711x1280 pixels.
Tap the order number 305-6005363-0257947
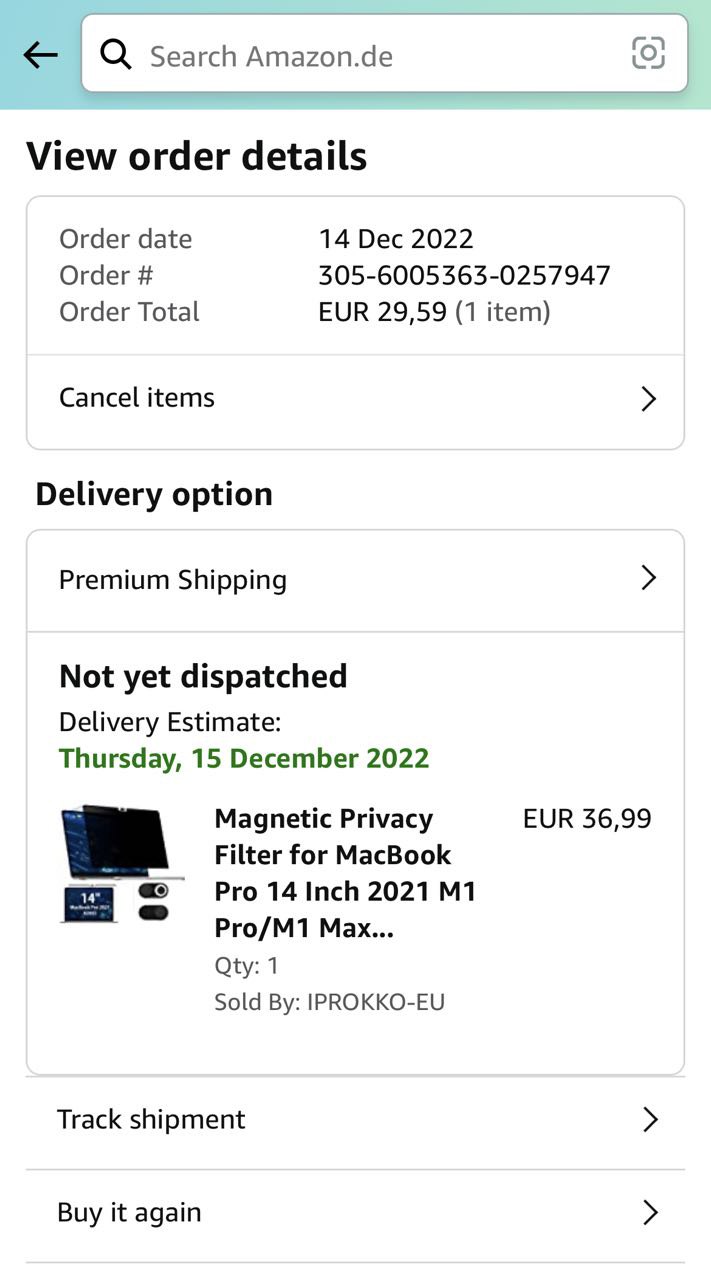point(464,275)
